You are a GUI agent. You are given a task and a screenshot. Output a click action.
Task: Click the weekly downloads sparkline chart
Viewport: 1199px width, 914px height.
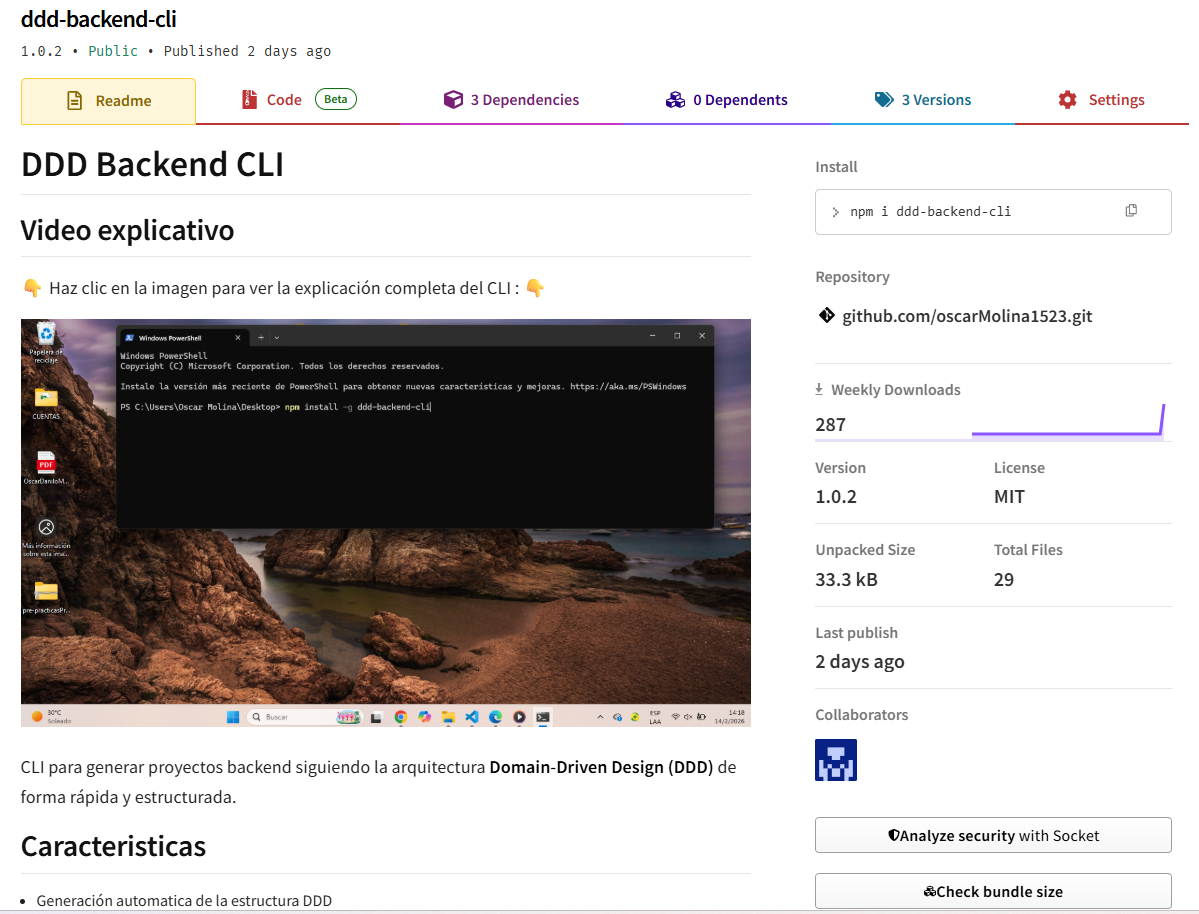(x=1067, y=421)
